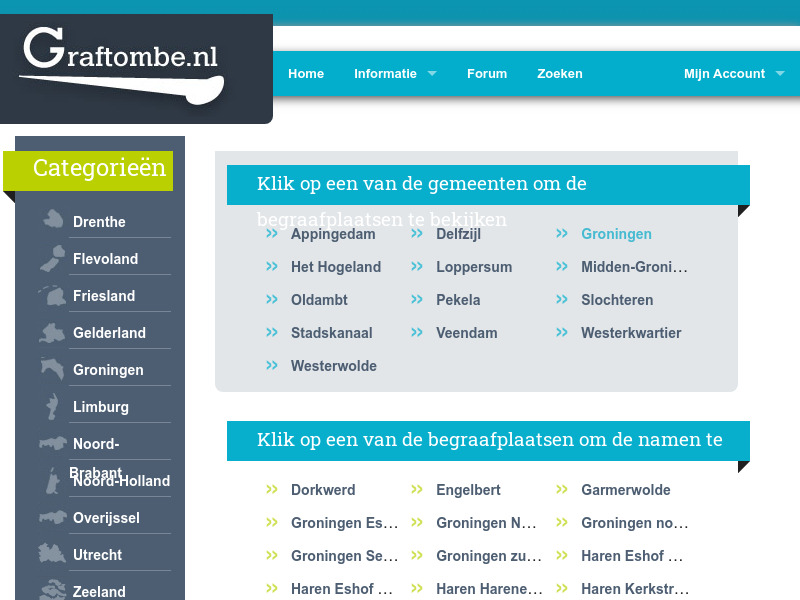Click the Dorkwerd begraafplaats link
This screenshot has width=800, height=600.
pyautogui.click(x=323, y=489)
